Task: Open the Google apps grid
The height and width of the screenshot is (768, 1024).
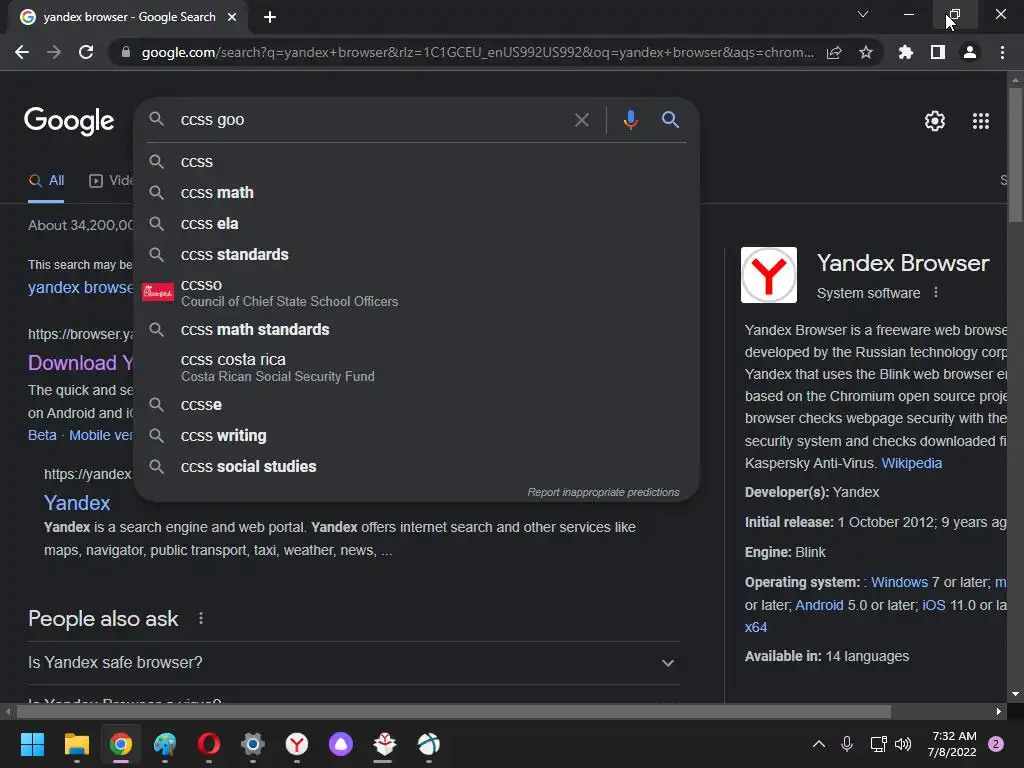Action: click(x=980, y=121)
